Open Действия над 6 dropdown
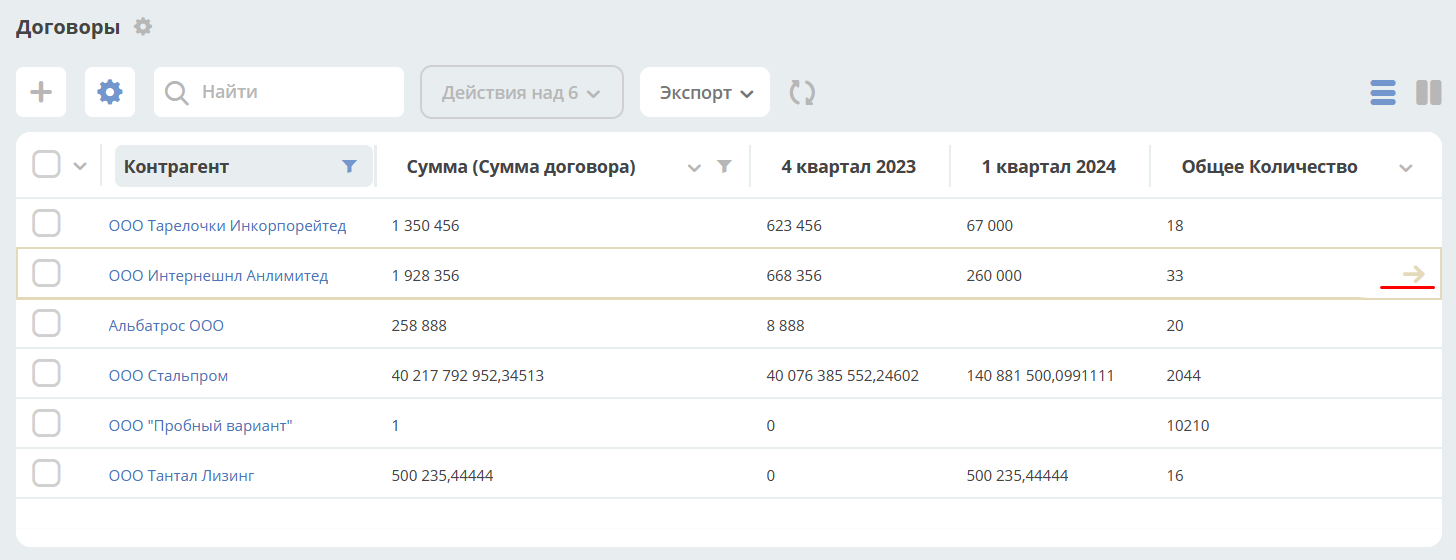The height and width of the screenshot is (560, 1456). [x=522, y=93]
